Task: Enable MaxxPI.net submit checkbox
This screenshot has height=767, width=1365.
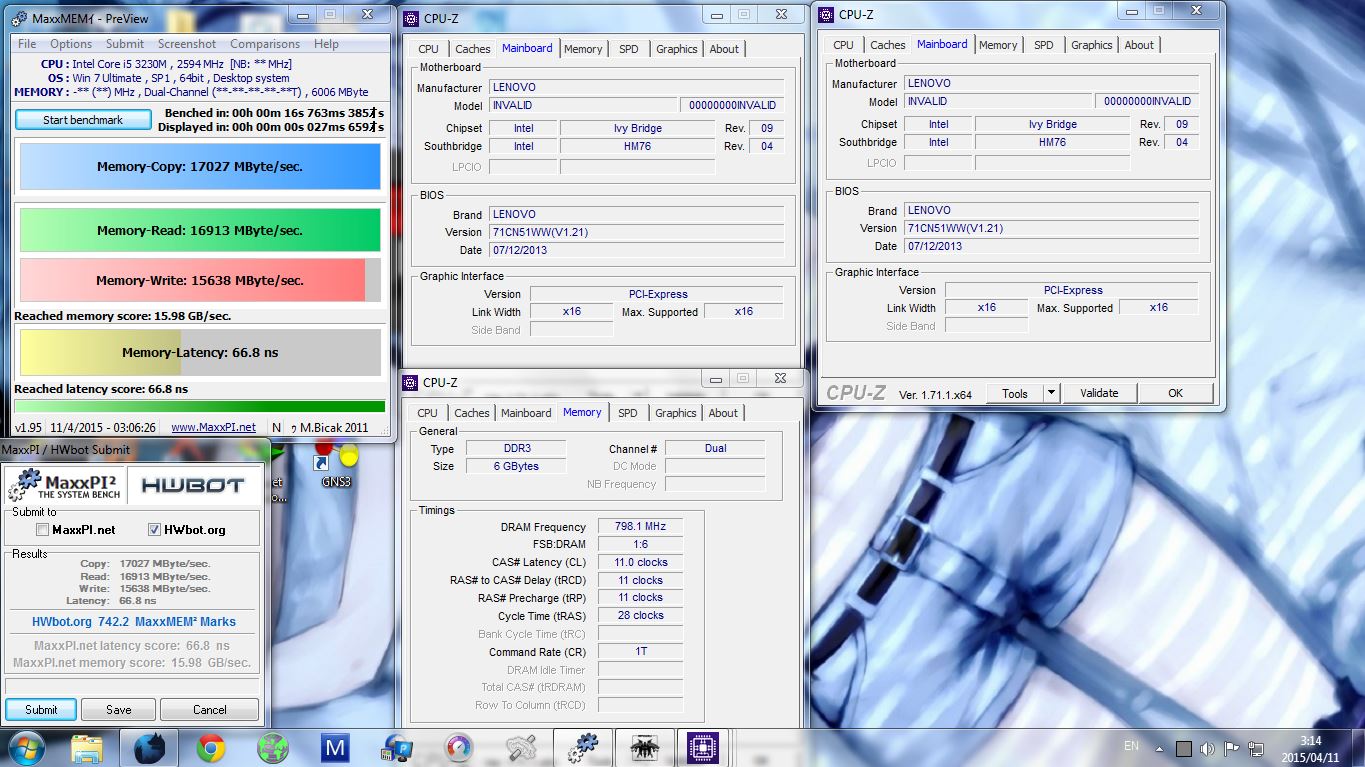Action: (42, 530)
